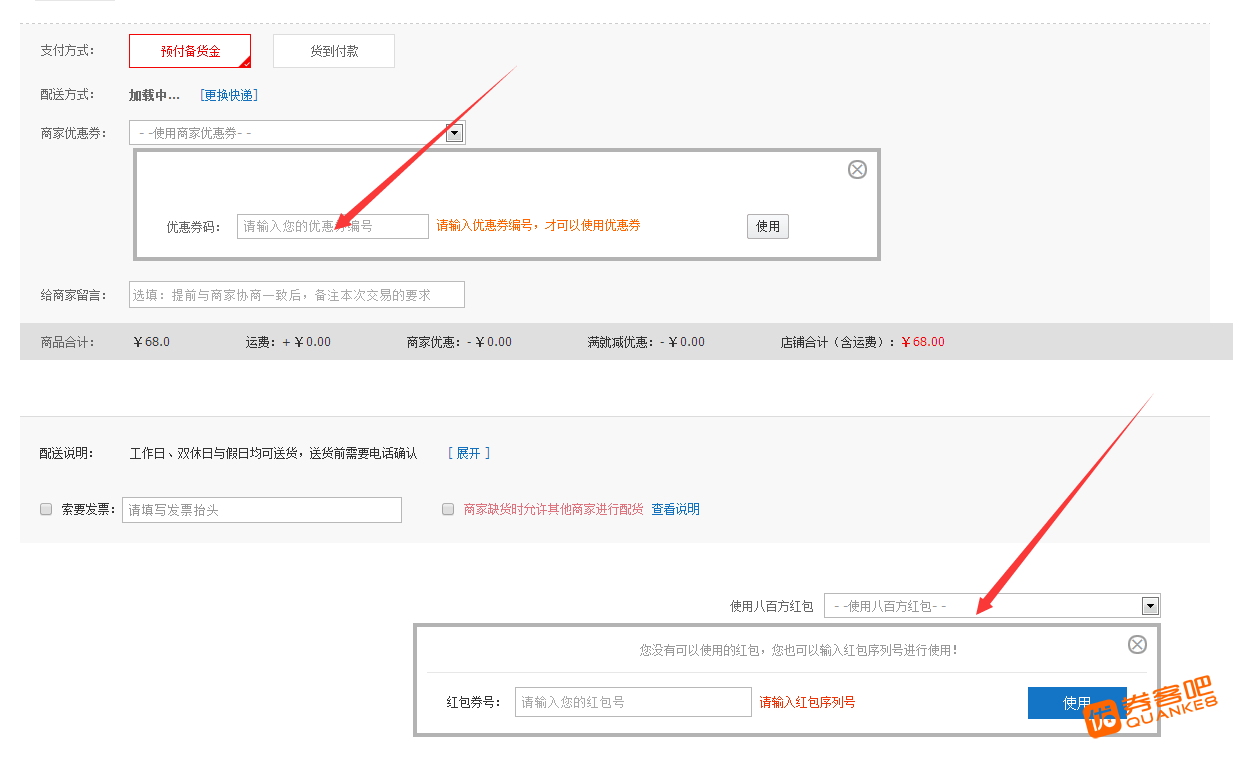Tick the 商家缺货时允许其他商家进行配货 checkbox
The width and height of the screenshot is (1233, 758).
pyautogui.click(x=448, y=509)
